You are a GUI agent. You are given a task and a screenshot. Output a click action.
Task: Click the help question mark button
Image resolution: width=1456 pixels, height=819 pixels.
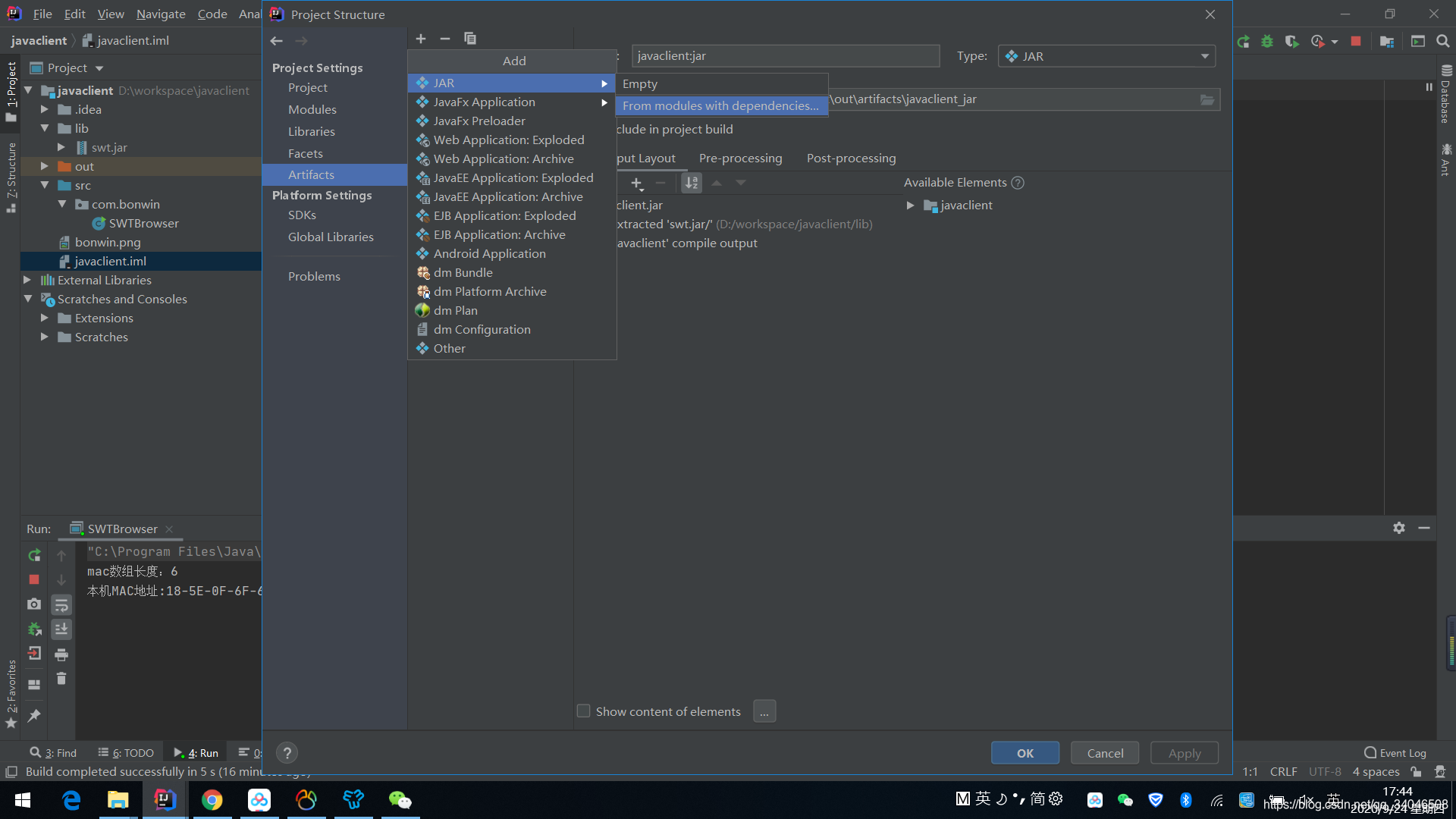pyautogui.click(x=287, y=753)
